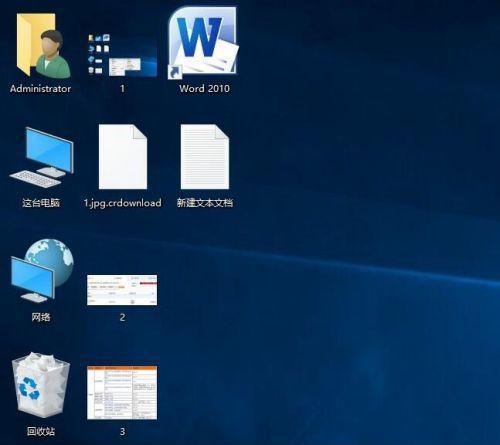This screenshot has height=445, width=500.
Task: Click the 回收站 label text
Action: pyautogui.click(x=41, y=432)
